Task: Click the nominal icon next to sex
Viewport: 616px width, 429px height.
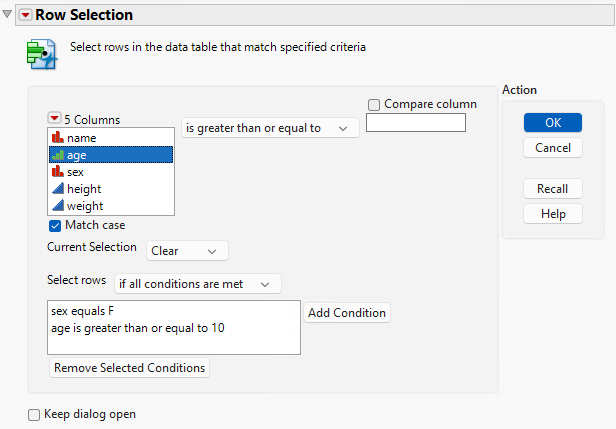Action: pyautogui.click(x=58, y=171)
